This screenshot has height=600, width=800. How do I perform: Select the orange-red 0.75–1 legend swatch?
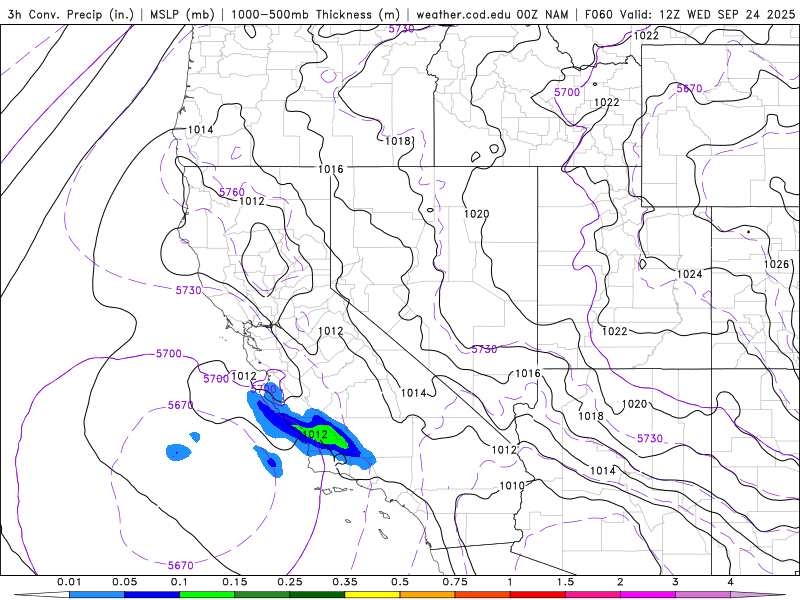pos(483,595)
